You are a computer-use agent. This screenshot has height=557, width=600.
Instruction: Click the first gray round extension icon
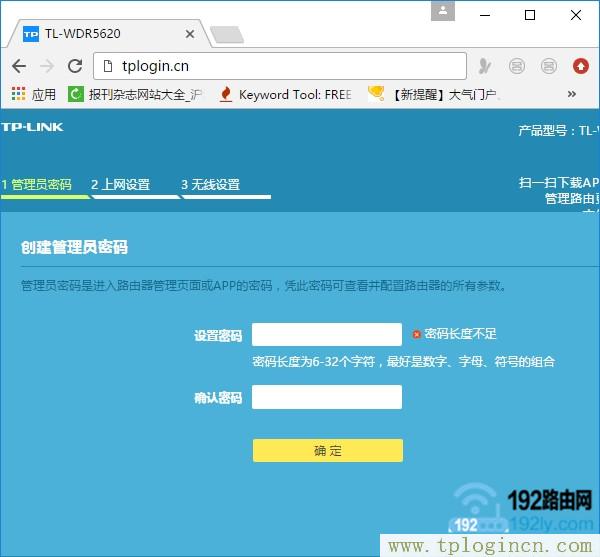coord(517,66)
